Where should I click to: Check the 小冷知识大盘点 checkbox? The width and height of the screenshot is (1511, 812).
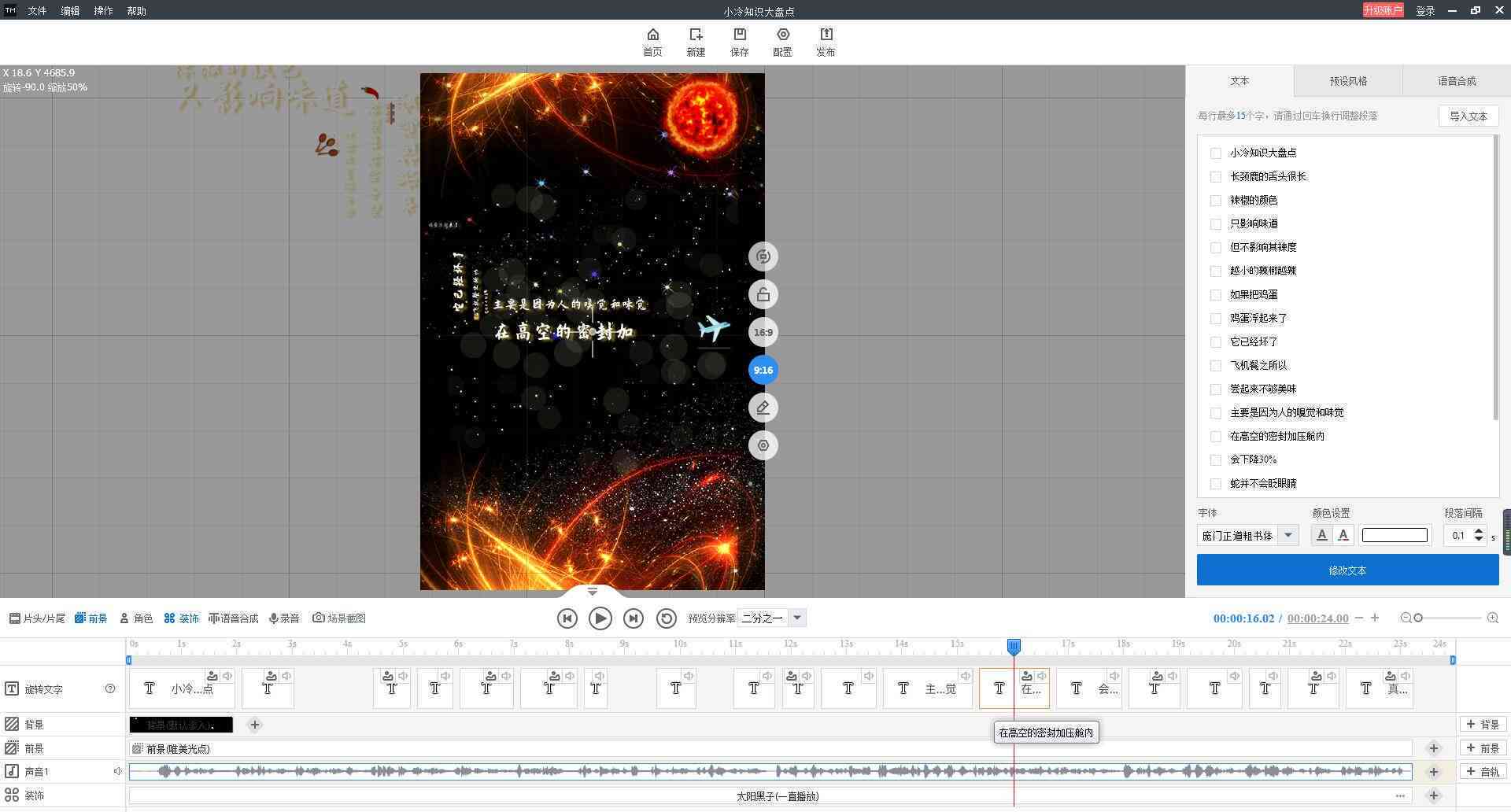(x=1216, y=153)
